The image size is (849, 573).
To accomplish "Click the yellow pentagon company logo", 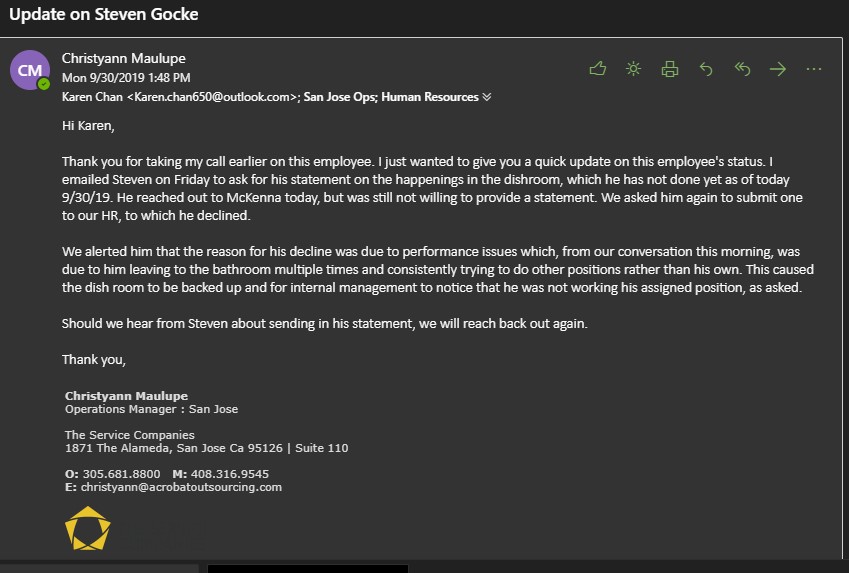I will (x=87, y=528).
